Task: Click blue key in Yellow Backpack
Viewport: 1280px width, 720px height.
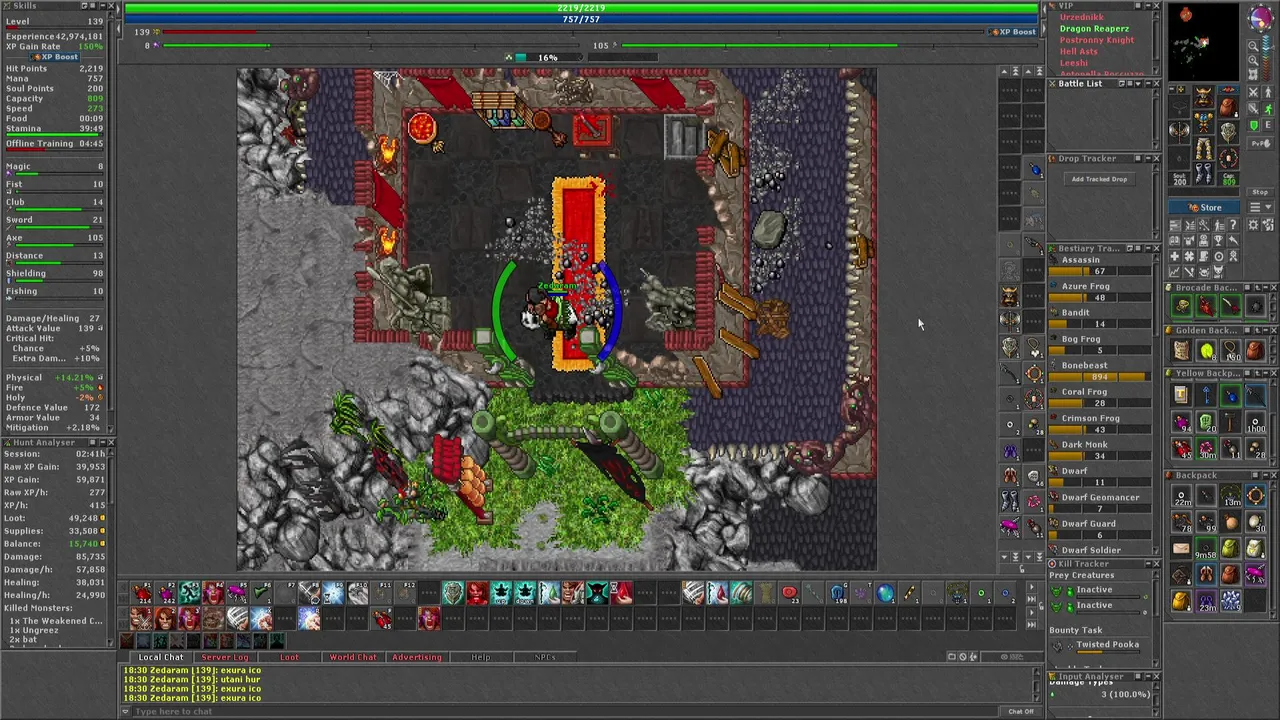Action: point(1206,395)
